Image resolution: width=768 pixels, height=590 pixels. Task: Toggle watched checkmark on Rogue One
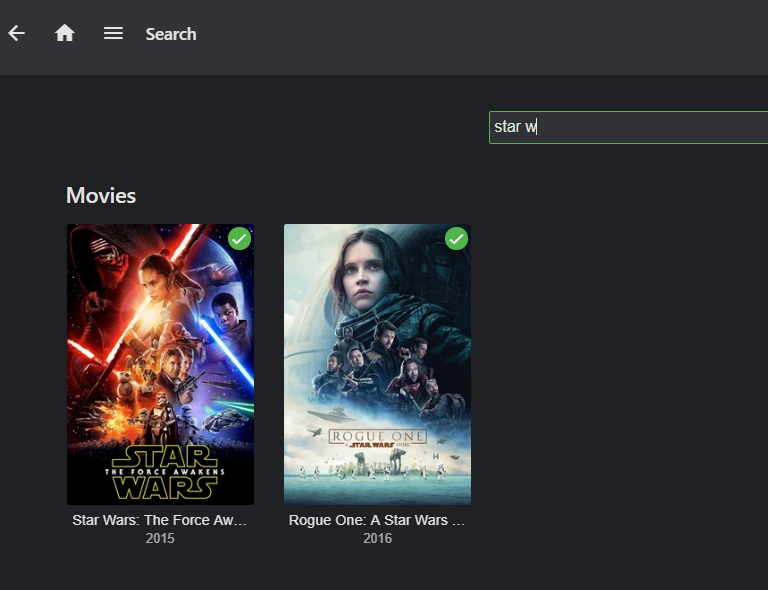[x=456, y=239]
